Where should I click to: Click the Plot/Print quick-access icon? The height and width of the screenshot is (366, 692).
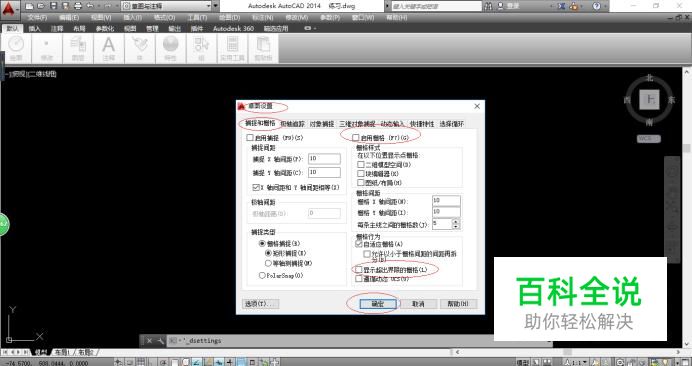[78, 6]
